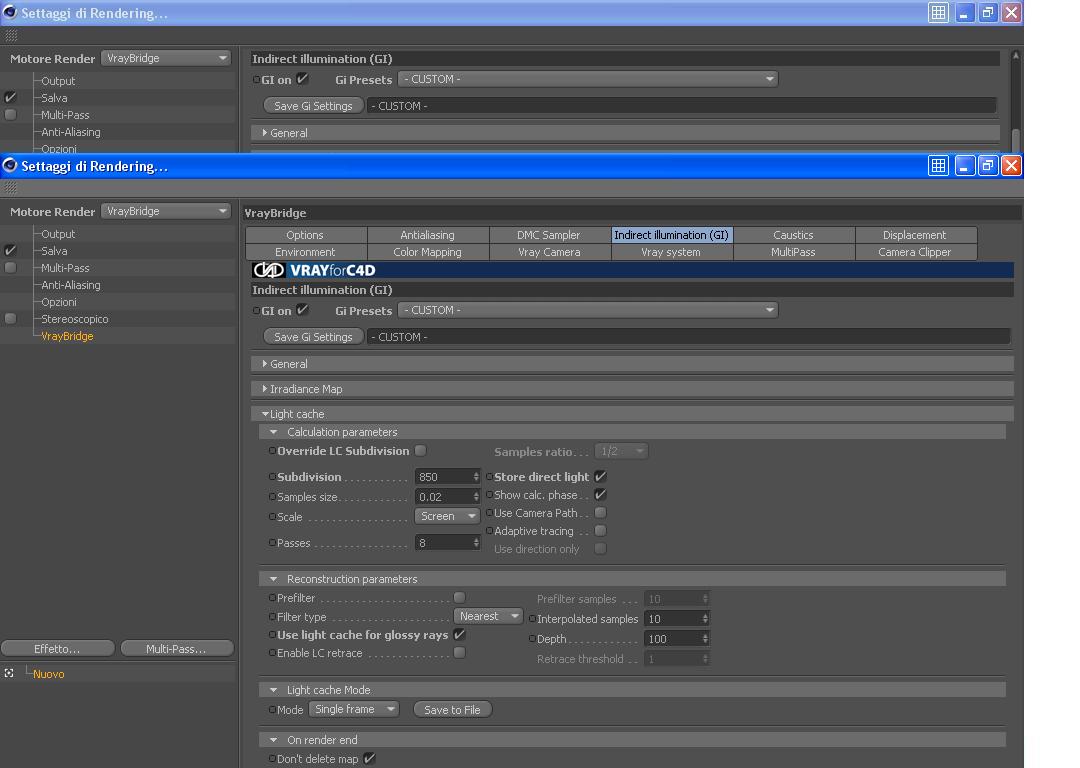Open Color Mapping tab
Image resolution: width=1080 pixels, height=768 pixels.
pos(428,252)
